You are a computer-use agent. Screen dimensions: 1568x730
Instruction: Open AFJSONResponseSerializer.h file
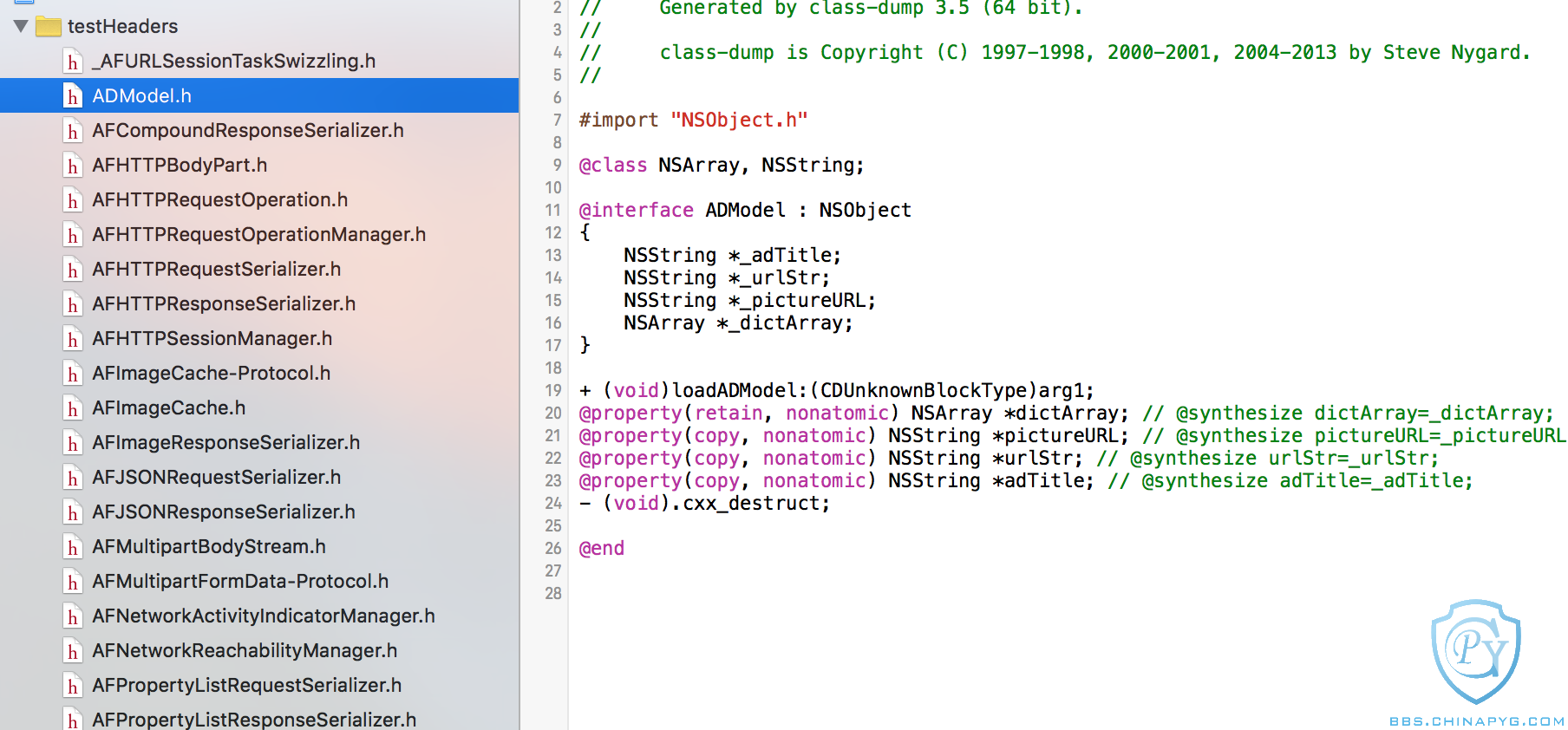point(224,512)
